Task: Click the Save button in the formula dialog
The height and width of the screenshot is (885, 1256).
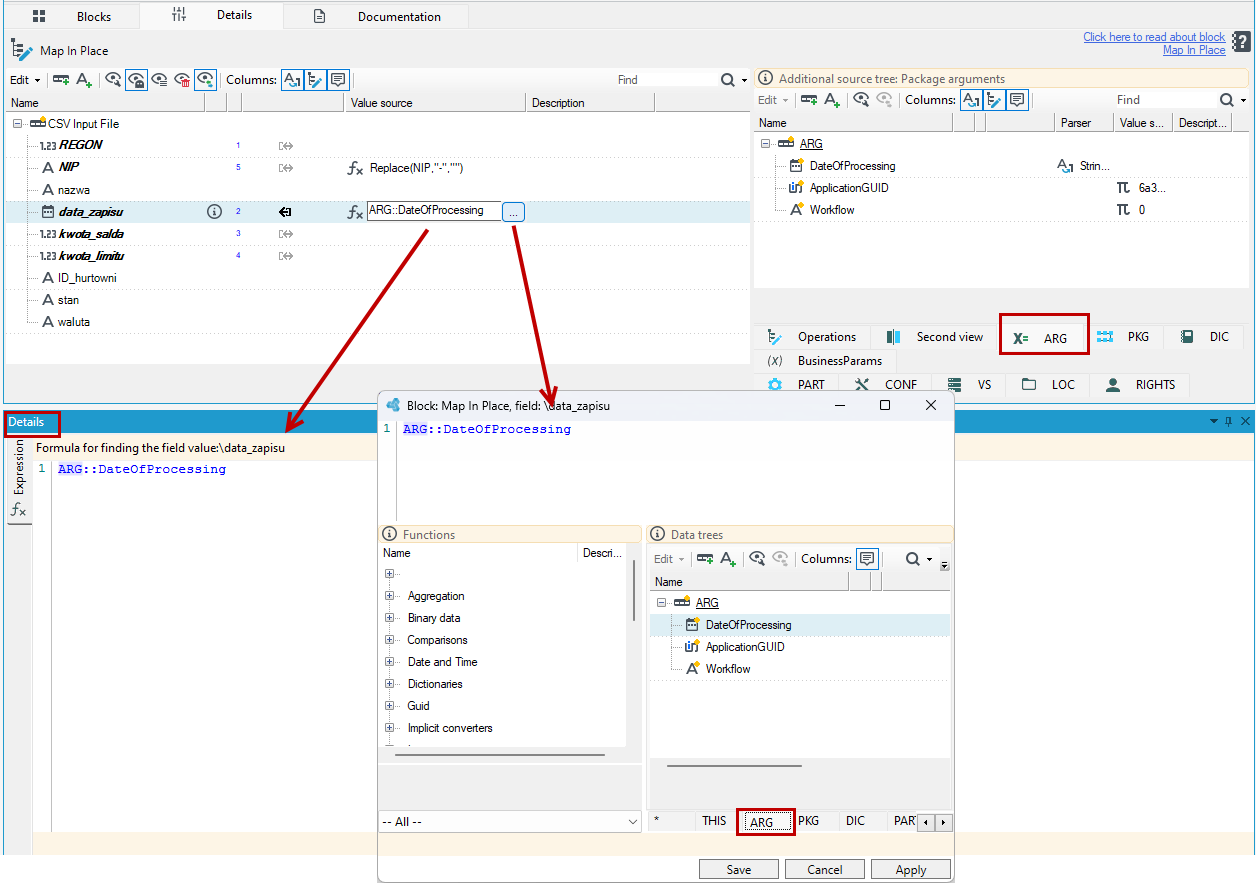Action: (739, 870)
